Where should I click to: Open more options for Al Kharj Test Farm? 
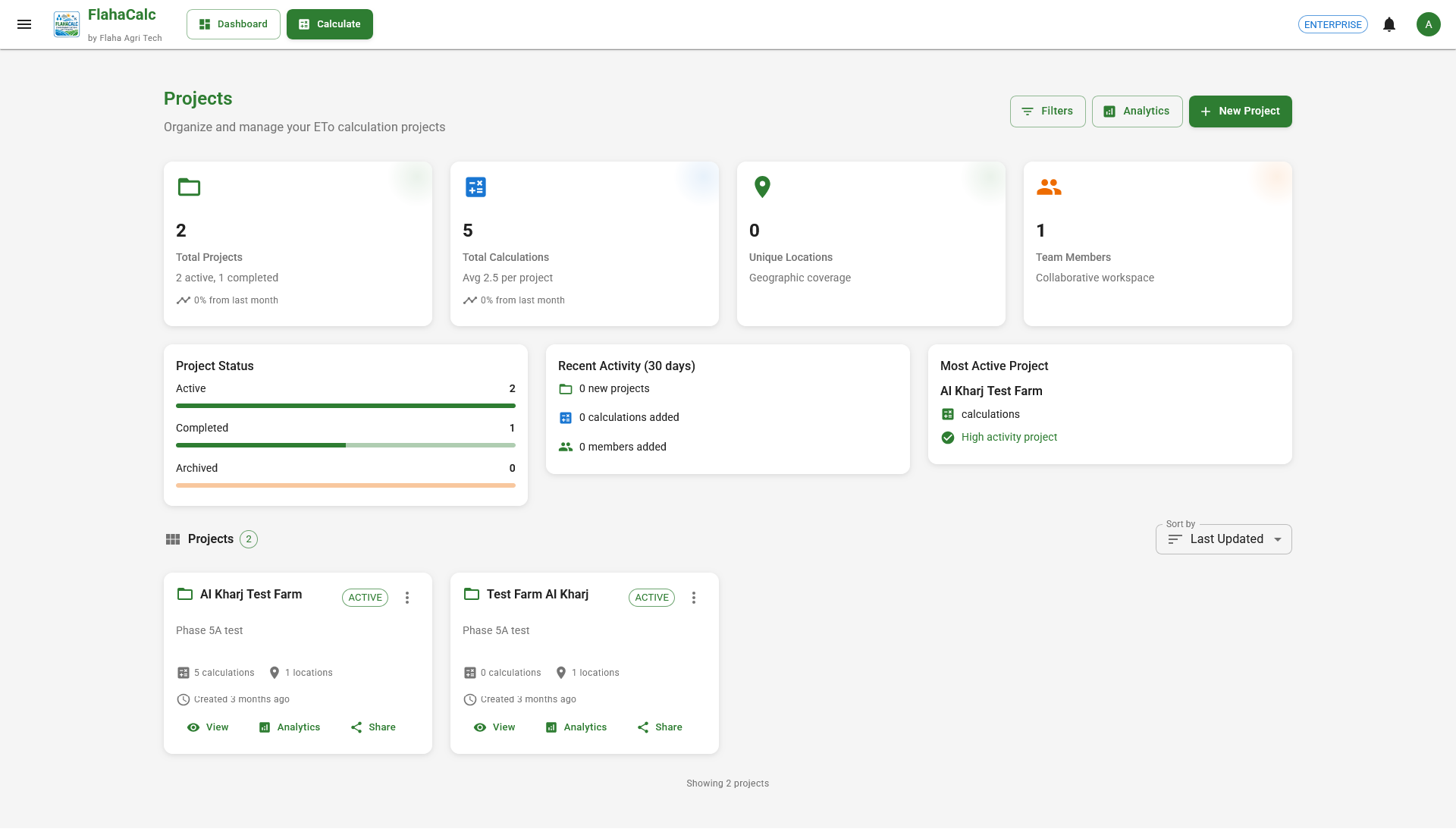tap(407, 598)
